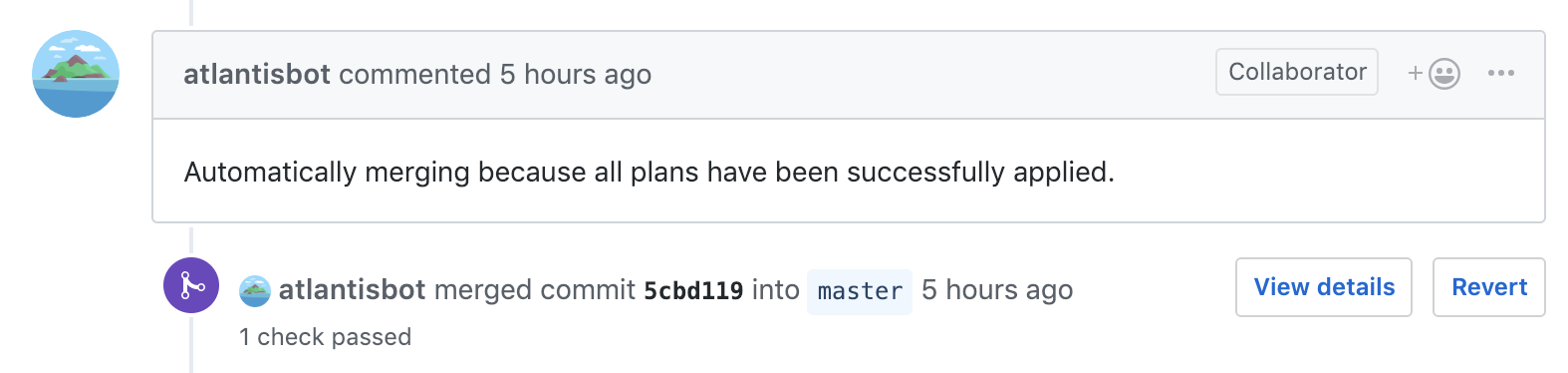Click the Collaborator badge

[1297, 72]
